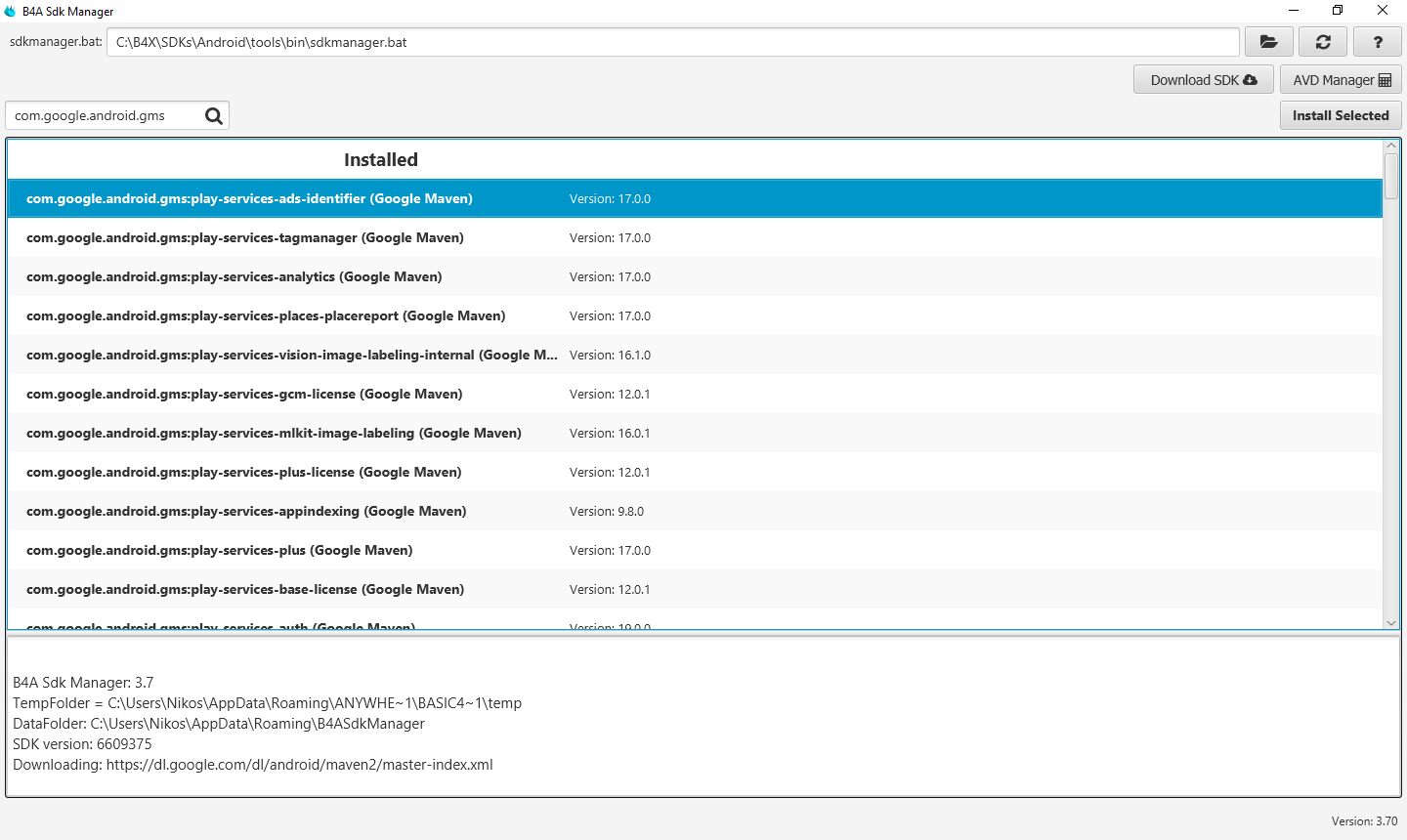Click Install Selected button
The width and height of the screenshot is (1407, 840).
(1341, 115)
